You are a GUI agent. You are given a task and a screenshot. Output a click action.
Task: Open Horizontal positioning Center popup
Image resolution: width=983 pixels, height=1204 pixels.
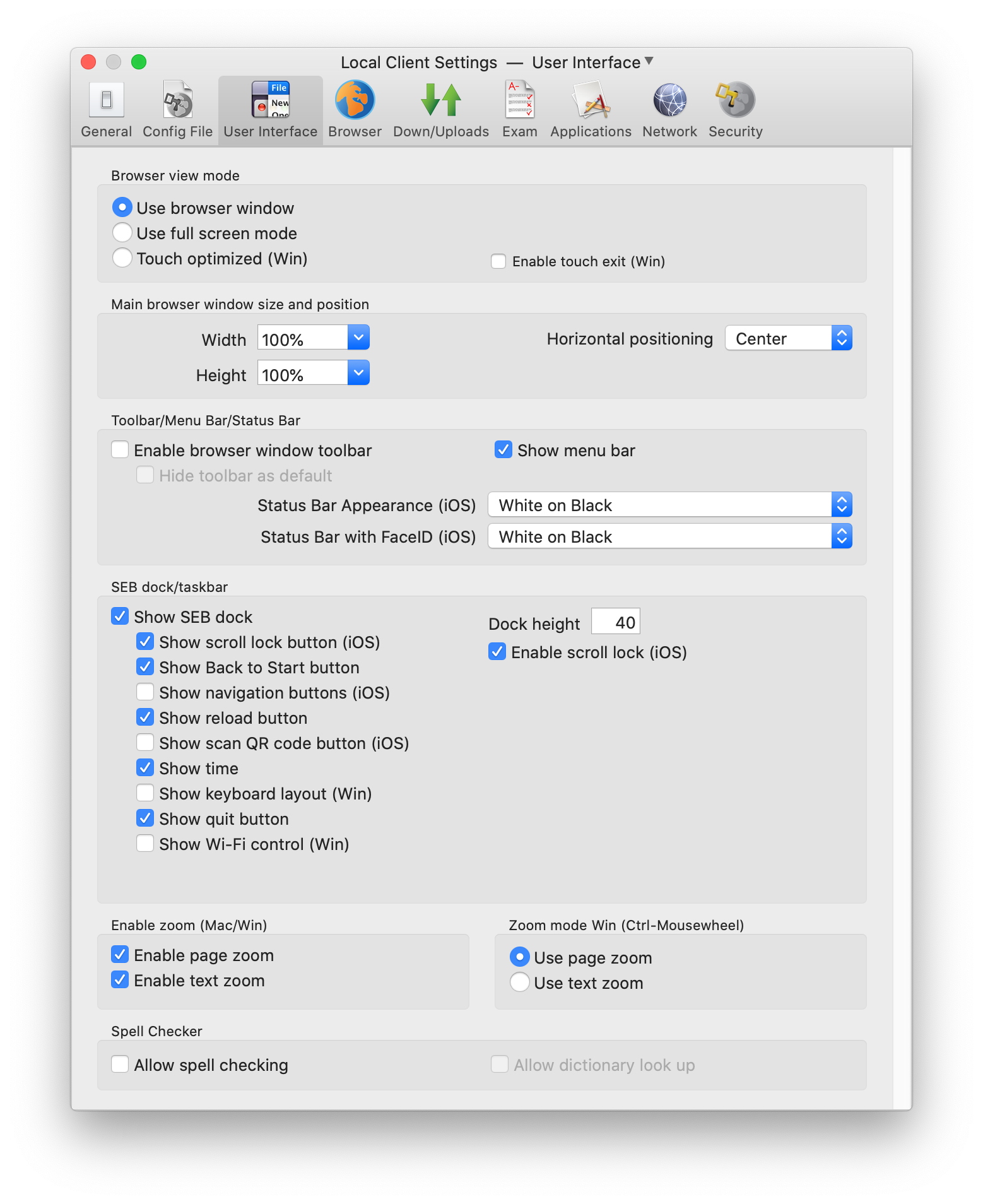click(x=789, y=338)
